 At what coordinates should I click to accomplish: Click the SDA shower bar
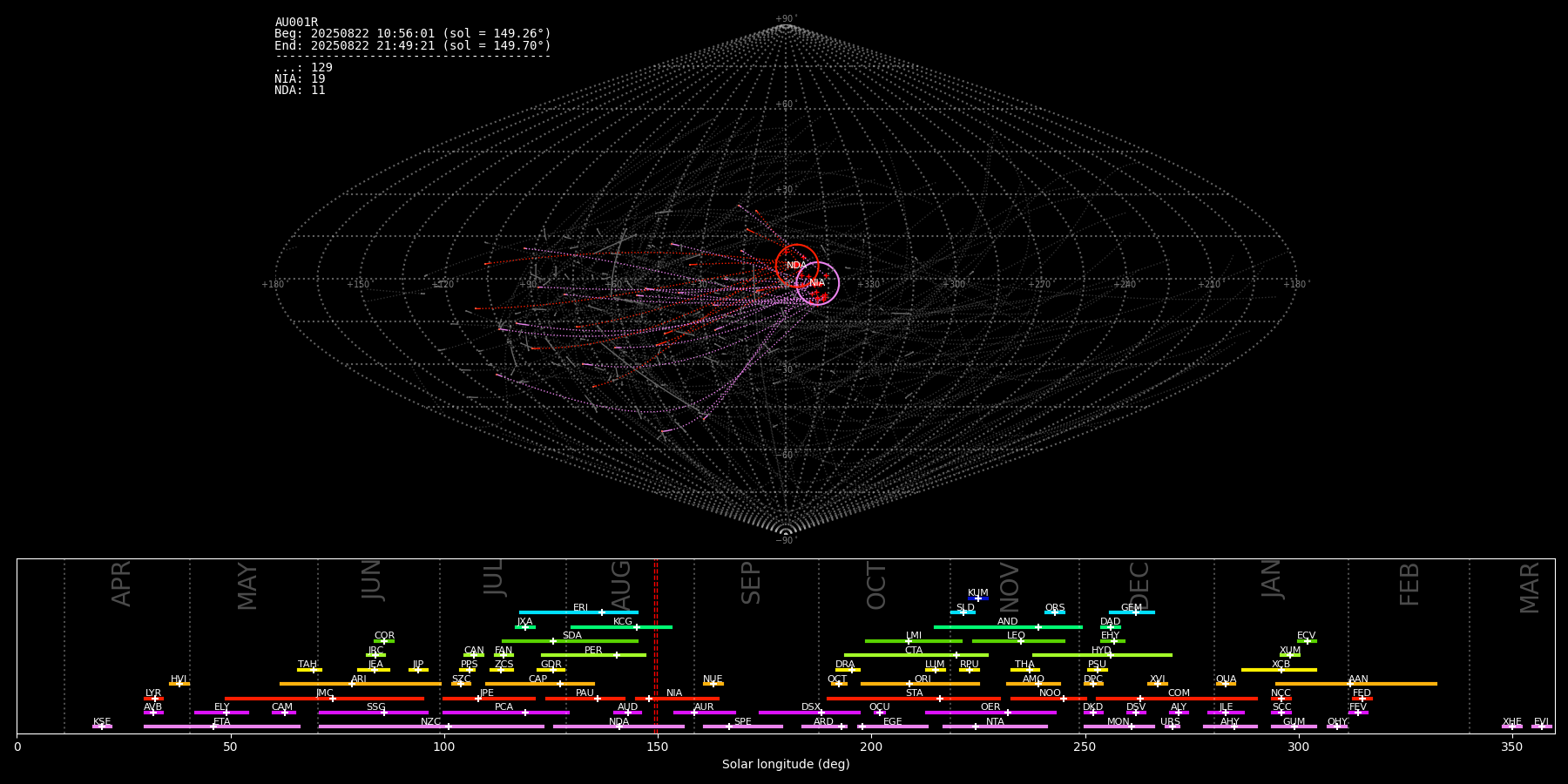click(x=570, y=641)
